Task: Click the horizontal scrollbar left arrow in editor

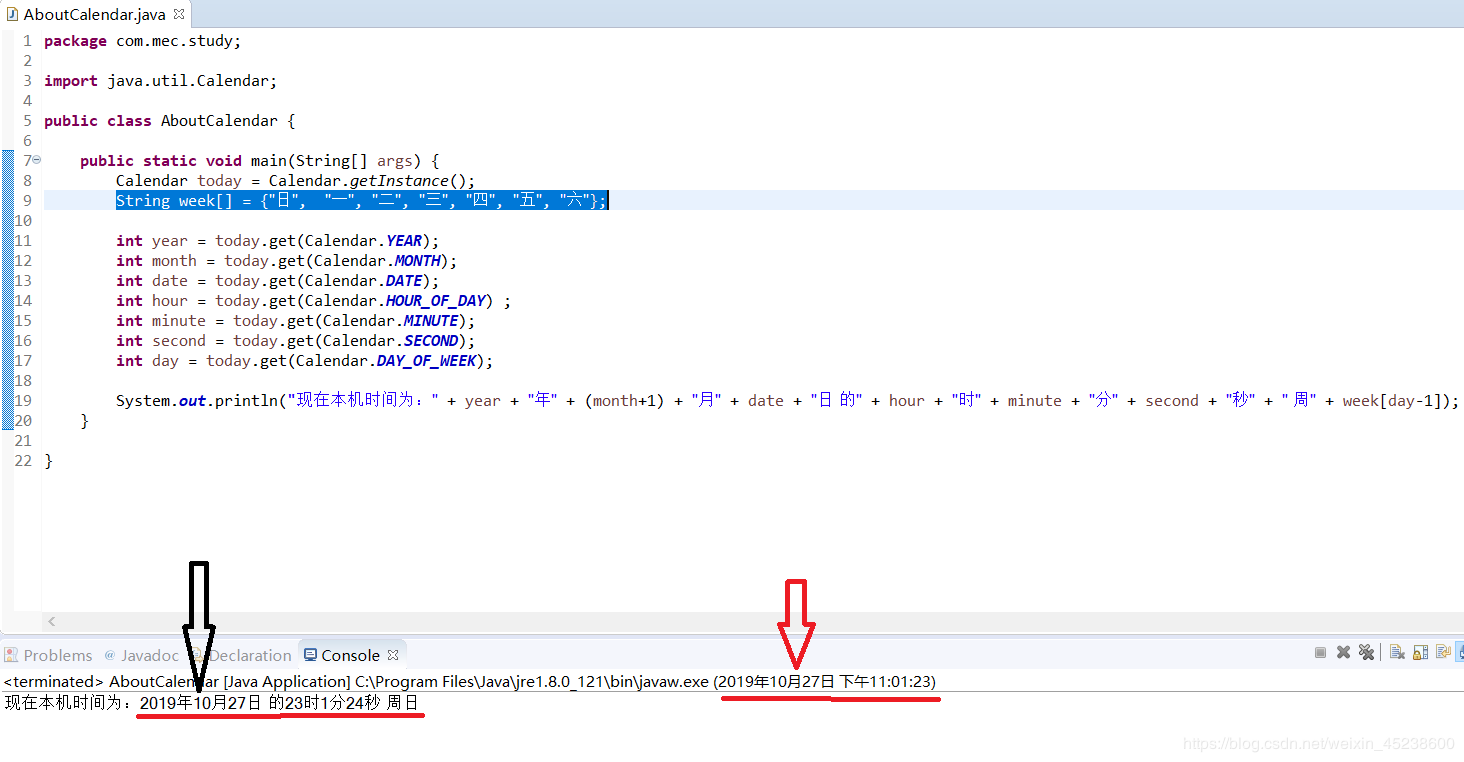Action: [x=52, y=621]
